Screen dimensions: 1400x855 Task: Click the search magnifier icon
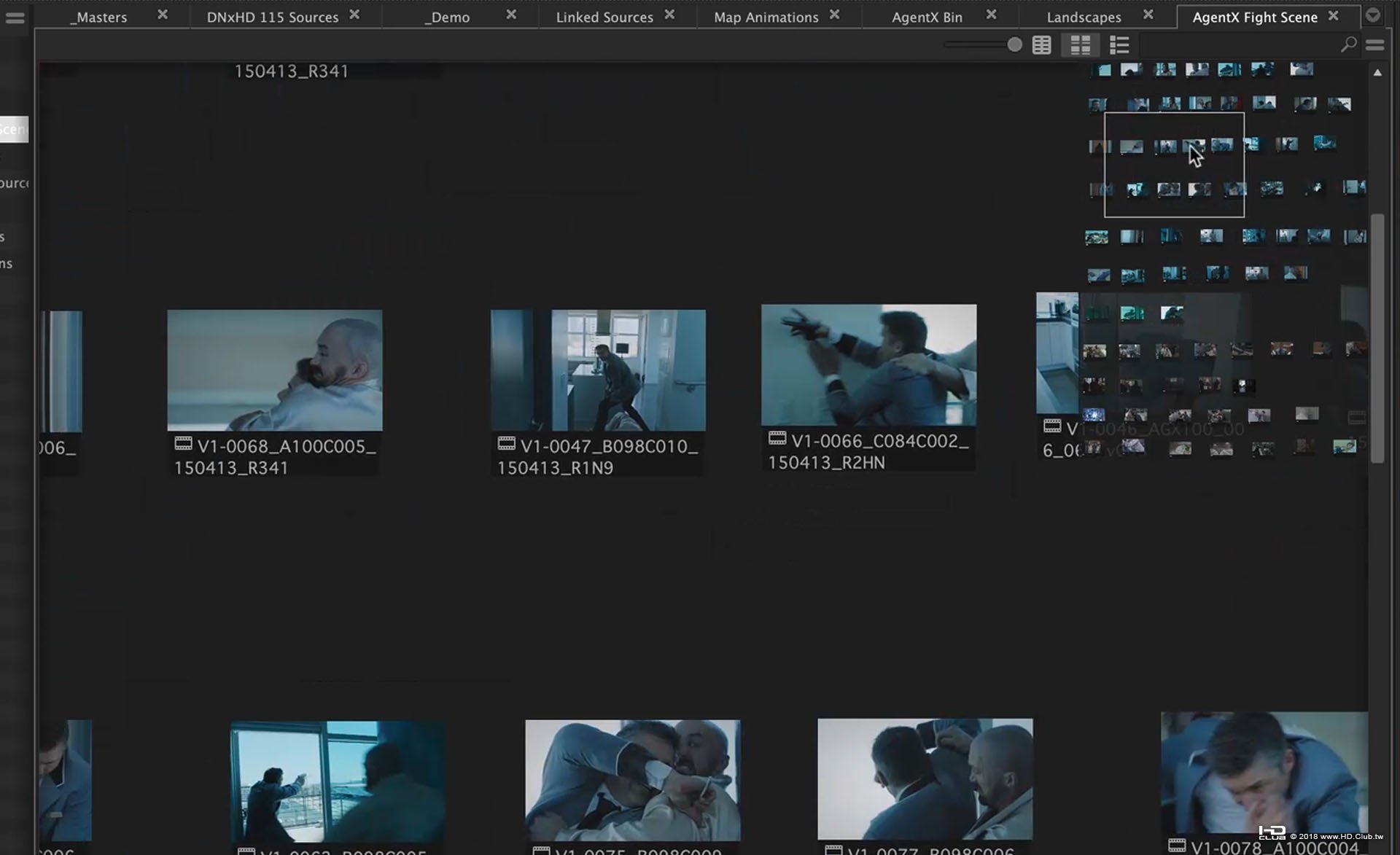[x=1348, y=45]
